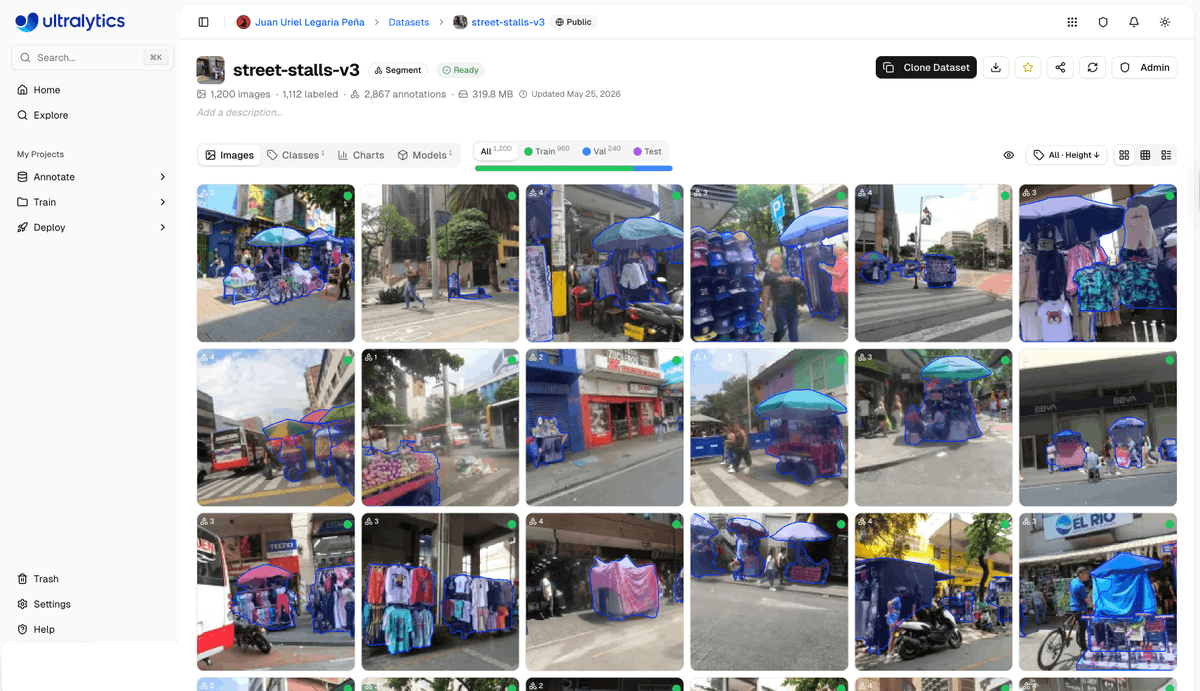Click the split distribution bar
Screen dimensions: 1200x691
pyautogui.click(x=573, y=168)
